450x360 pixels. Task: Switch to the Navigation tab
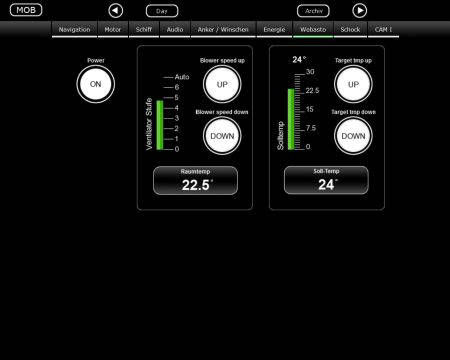click(x=74, y=30)
